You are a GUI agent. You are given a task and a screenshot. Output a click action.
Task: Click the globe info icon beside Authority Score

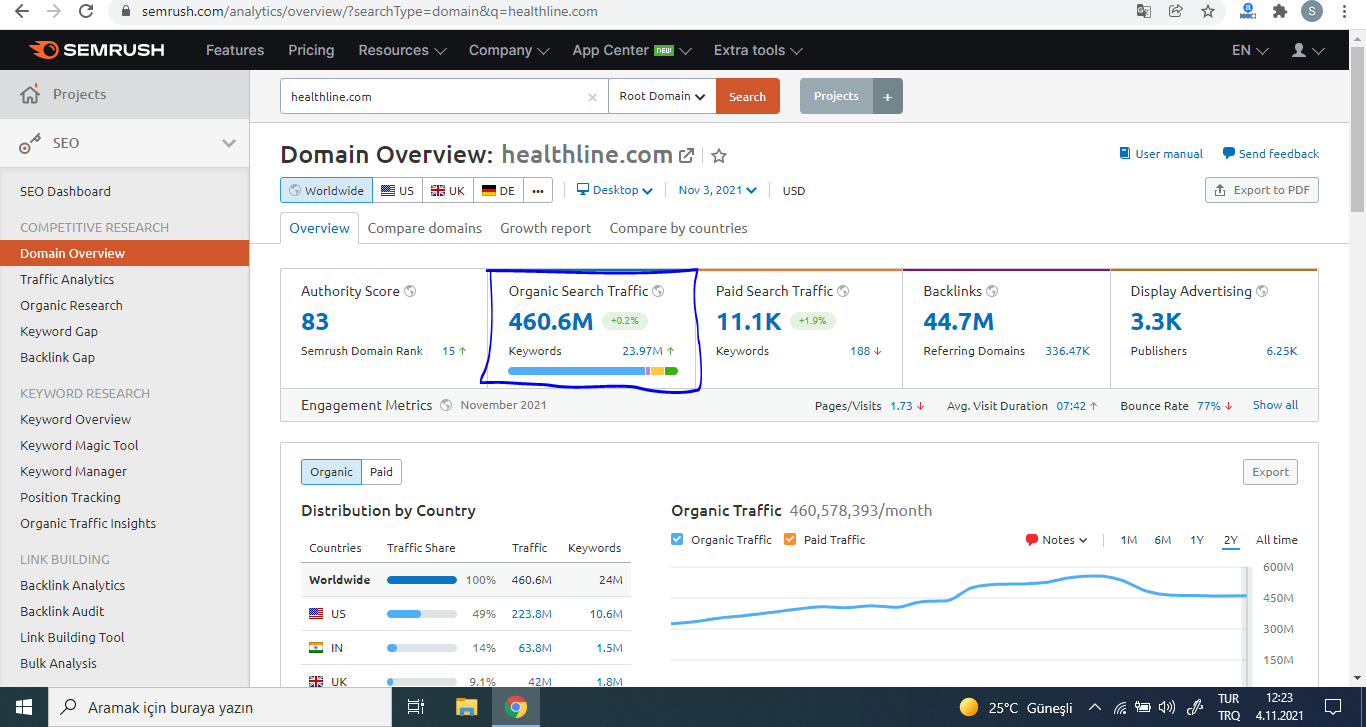click(410, 291)
